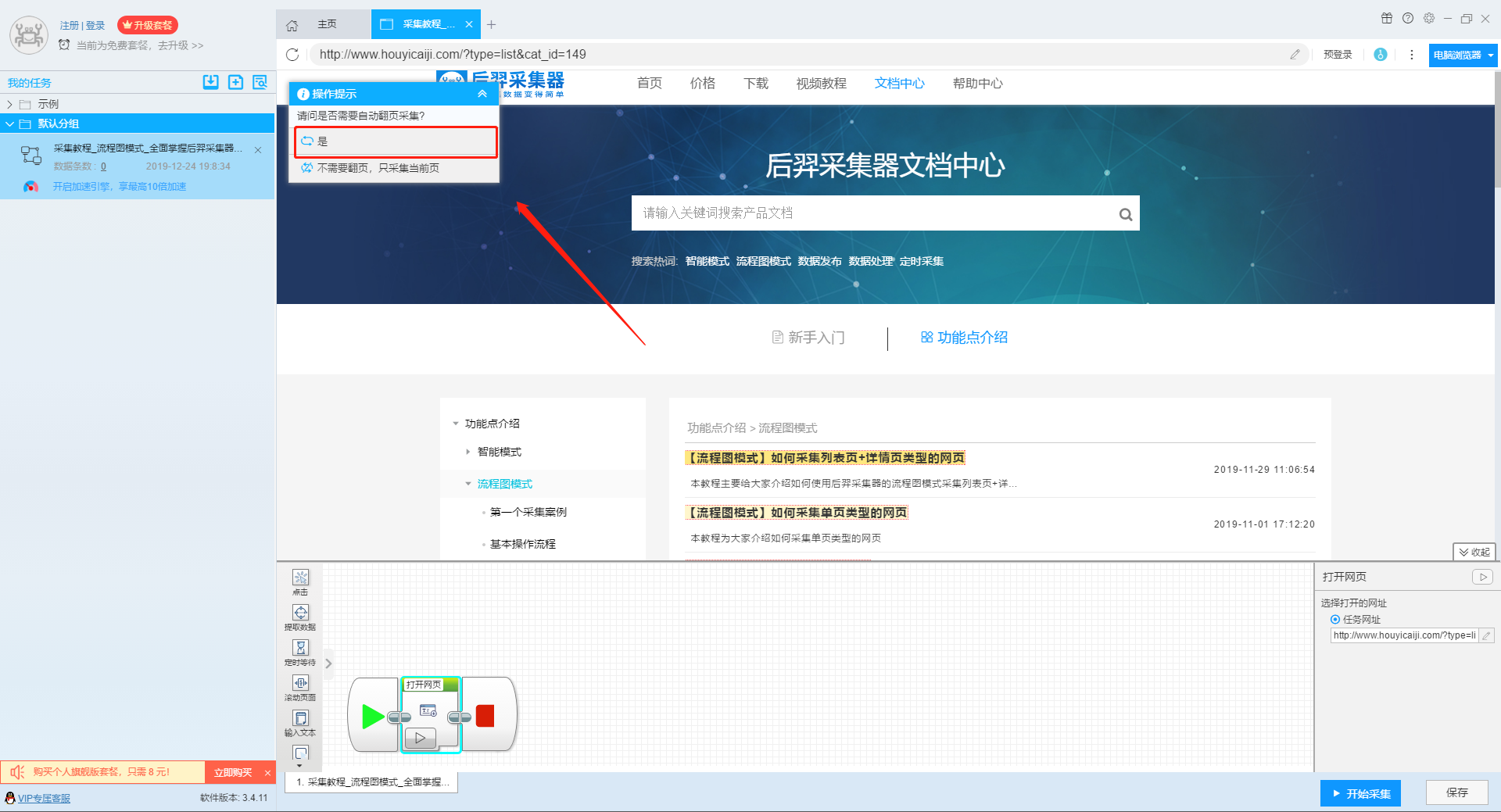
Task: Choose 是 for auto pagination
Action: (x=396, y=141)
